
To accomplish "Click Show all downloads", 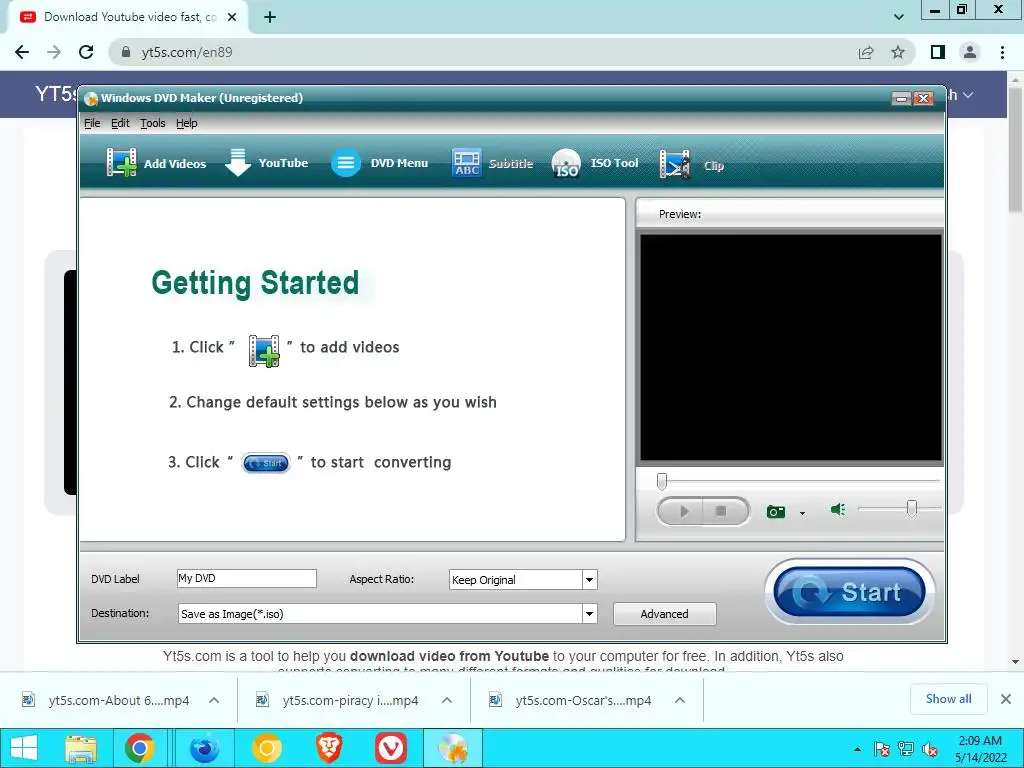I will pyautogui.click(x=948, y=699).
